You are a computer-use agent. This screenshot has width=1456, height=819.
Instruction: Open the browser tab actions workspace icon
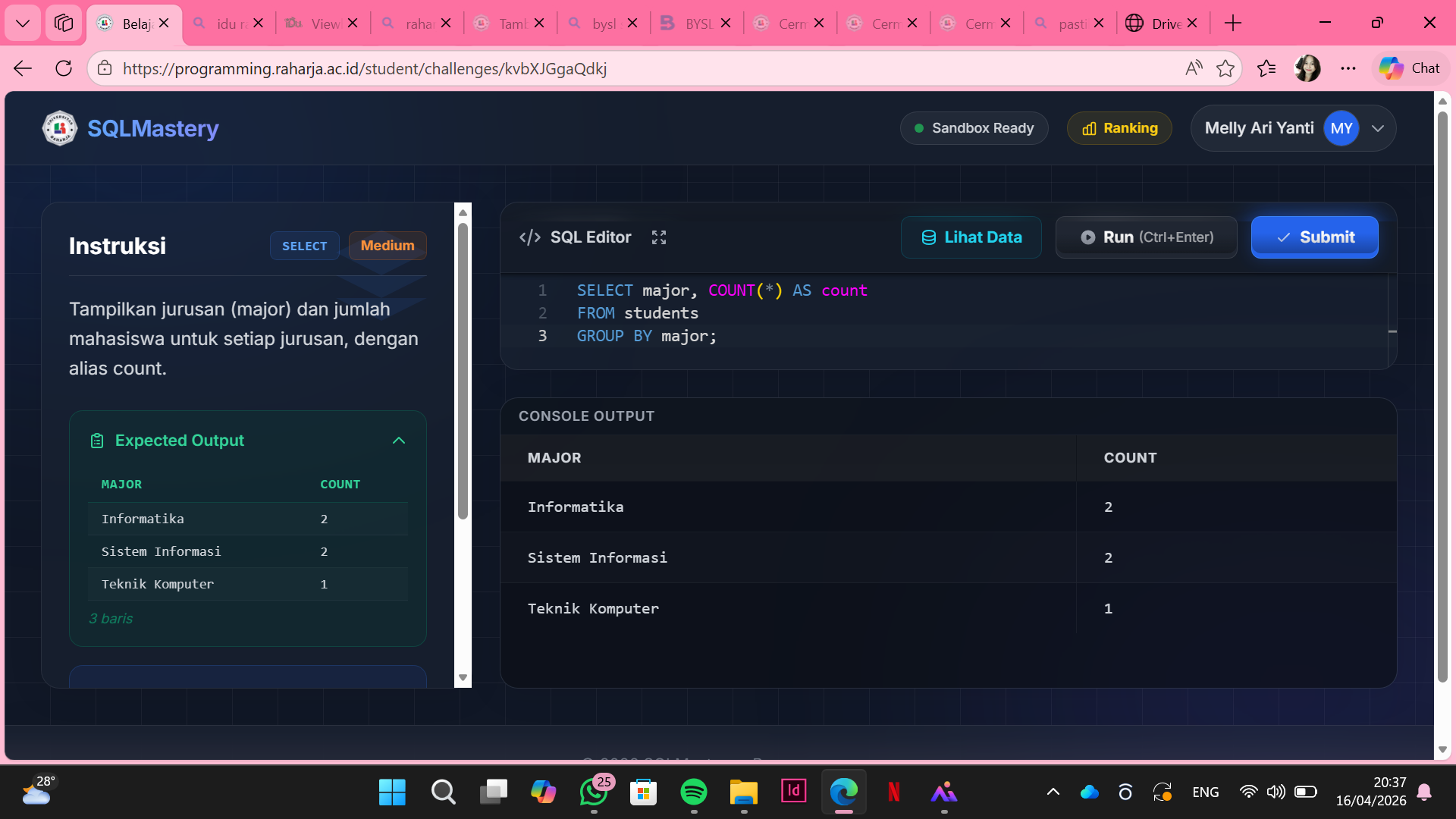click(x=64, y=23)
